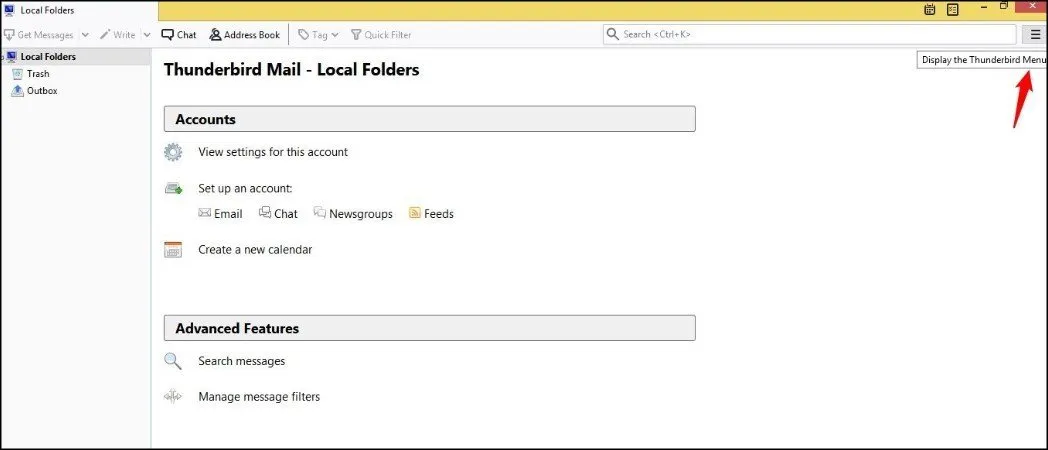The height and width of the screenshot is (450, 1048).
Task: Open the Outbox folder
Action: coord(41,90)
